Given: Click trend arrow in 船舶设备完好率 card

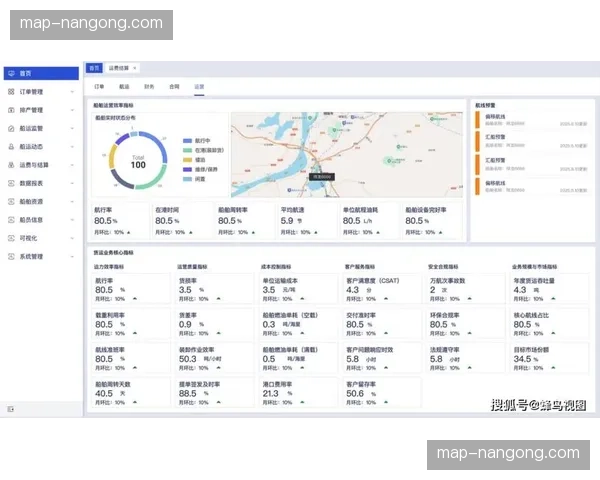Looking at the screenshot, I should coord(440,232).
